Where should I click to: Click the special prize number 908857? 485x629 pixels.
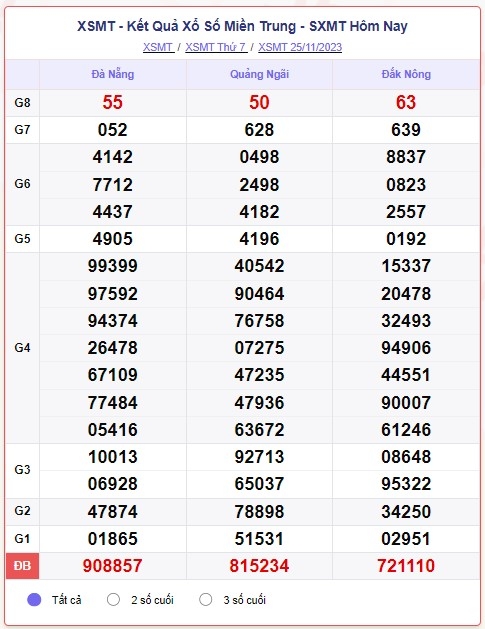click(113, 566)
